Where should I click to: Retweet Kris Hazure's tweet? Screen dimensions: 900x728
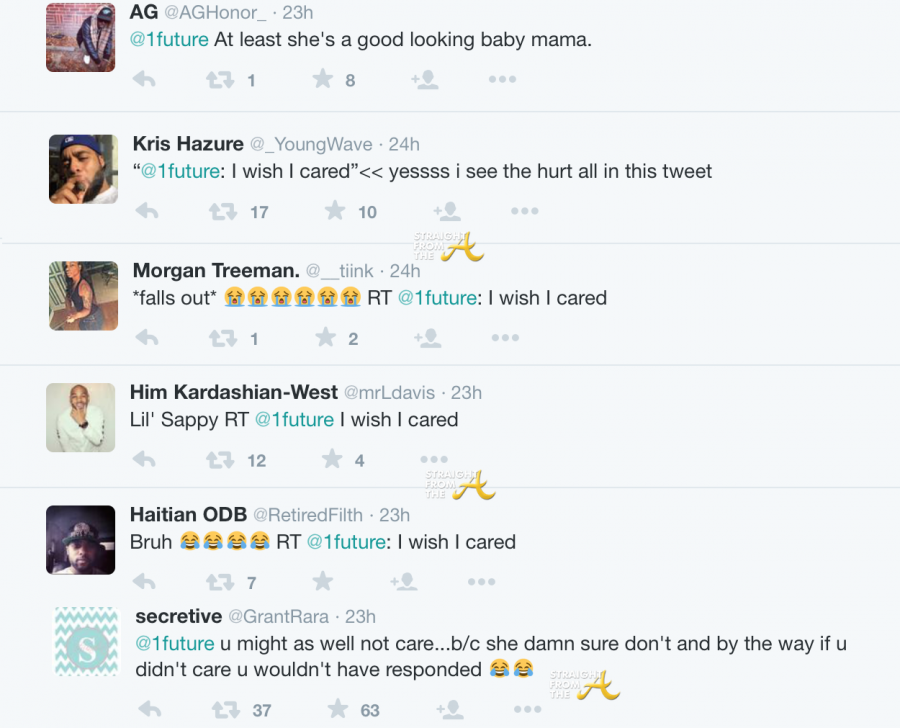[223, 211]
